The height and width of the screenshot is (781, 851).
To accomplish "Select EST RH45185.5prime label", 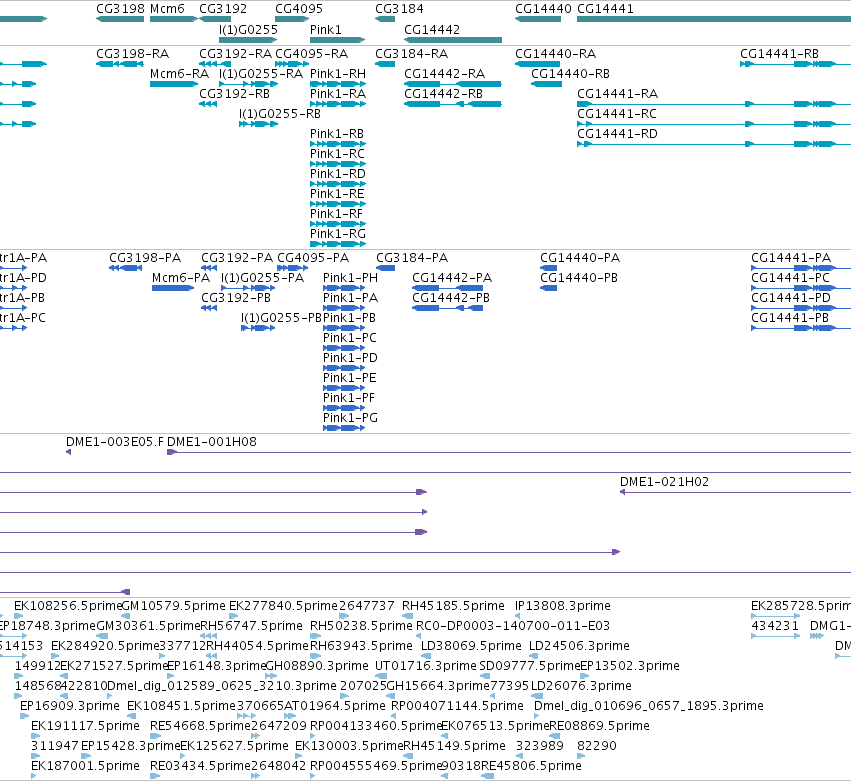I will click(x=453, y=606).
